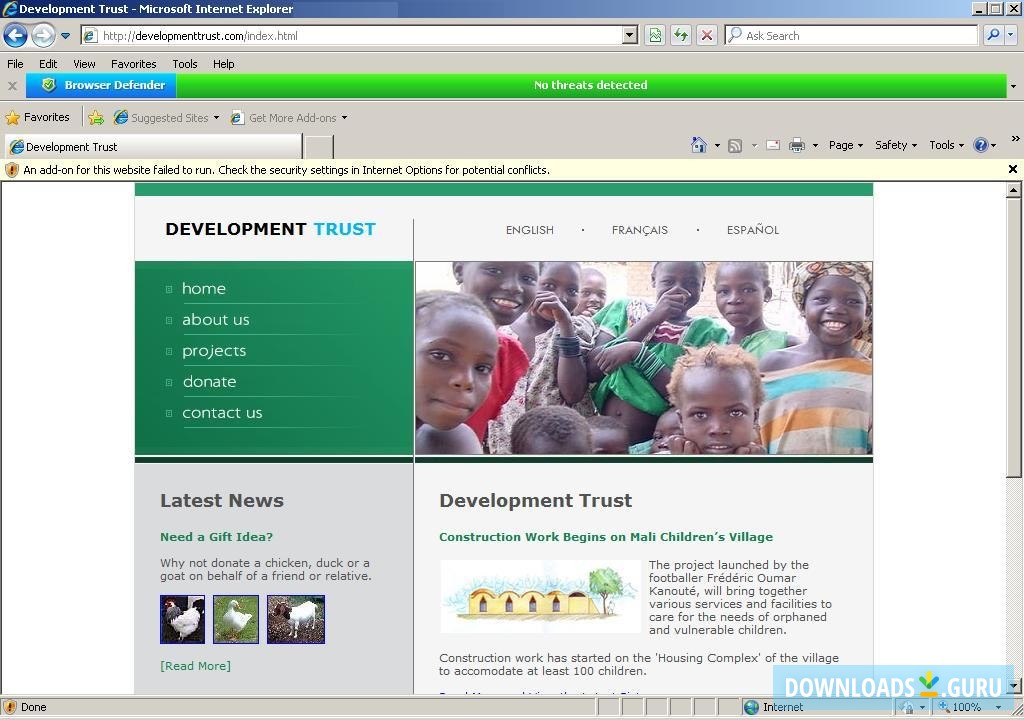The width and height of the screenshot is (1024, 720).
Task: Click the Print icon
Action: (x=797, y=145)
